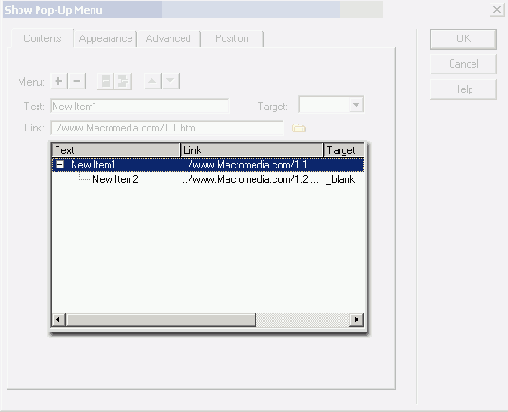This screenshot has width=508, height=412.
Task: Select the New Item 2 row
Action: 208,179
